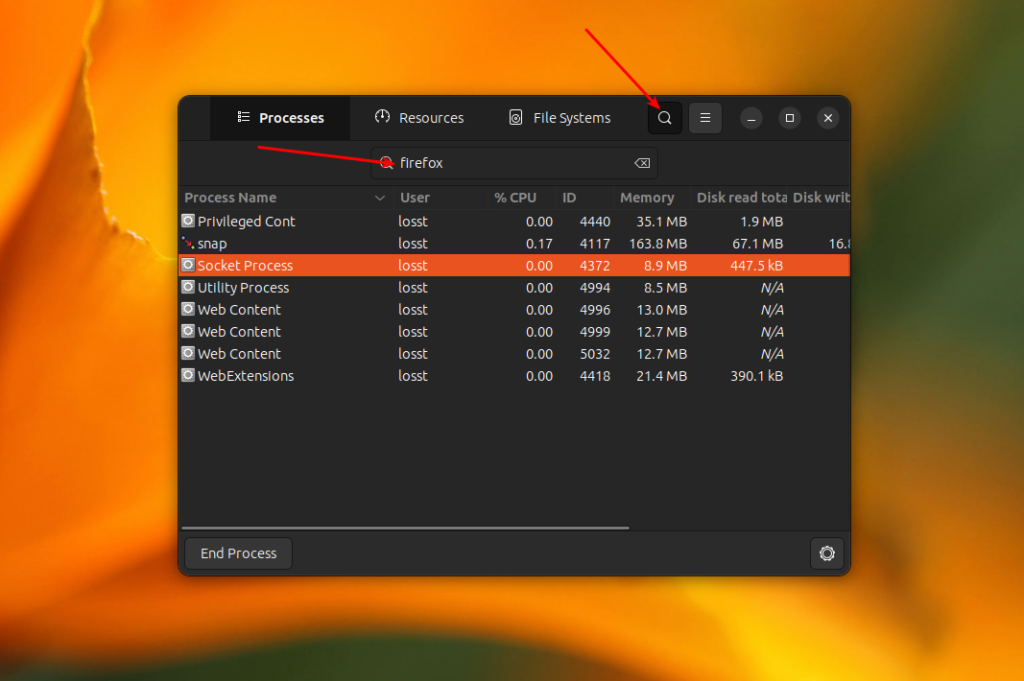Sort processes by Memory column
1024x681 pixels.
(647, 198)
